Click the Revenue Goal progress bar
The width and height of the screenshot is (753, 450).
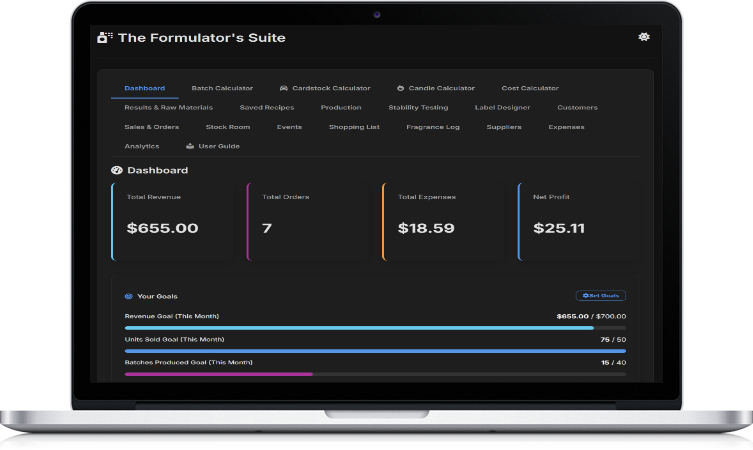pos(375,328)
